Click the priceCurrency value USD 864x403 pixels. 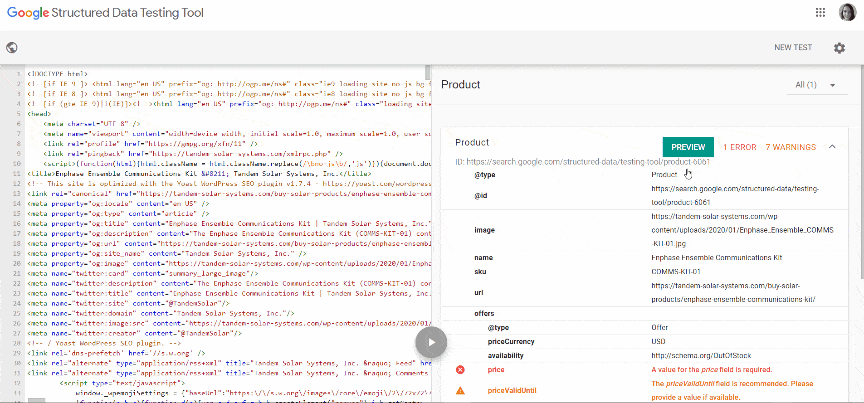pyautogui.click(x=658, y=341)
